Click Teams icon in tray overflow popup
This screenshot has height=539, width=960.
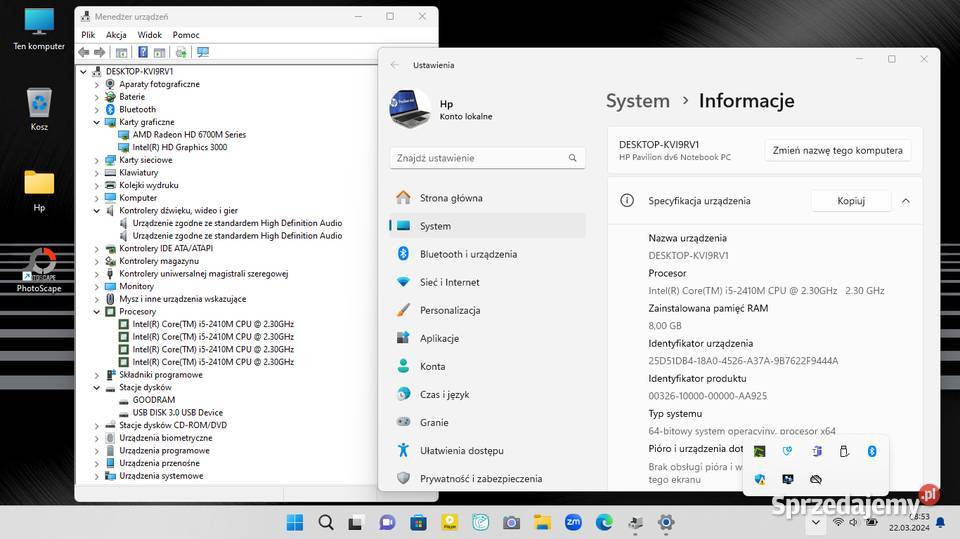point(817,451)
